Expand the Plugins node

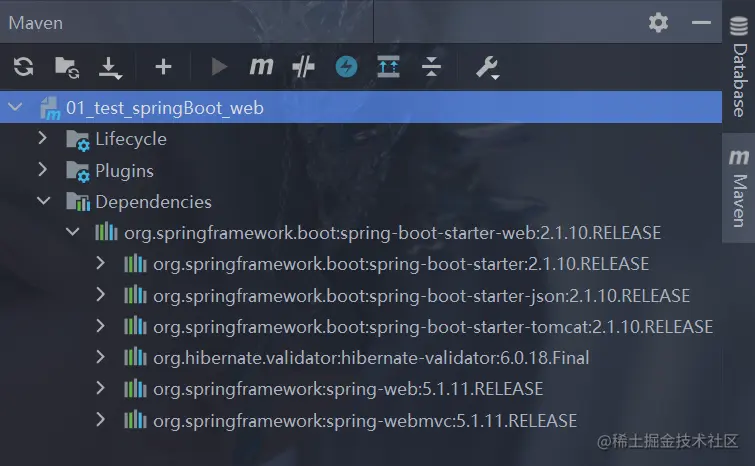42,169
